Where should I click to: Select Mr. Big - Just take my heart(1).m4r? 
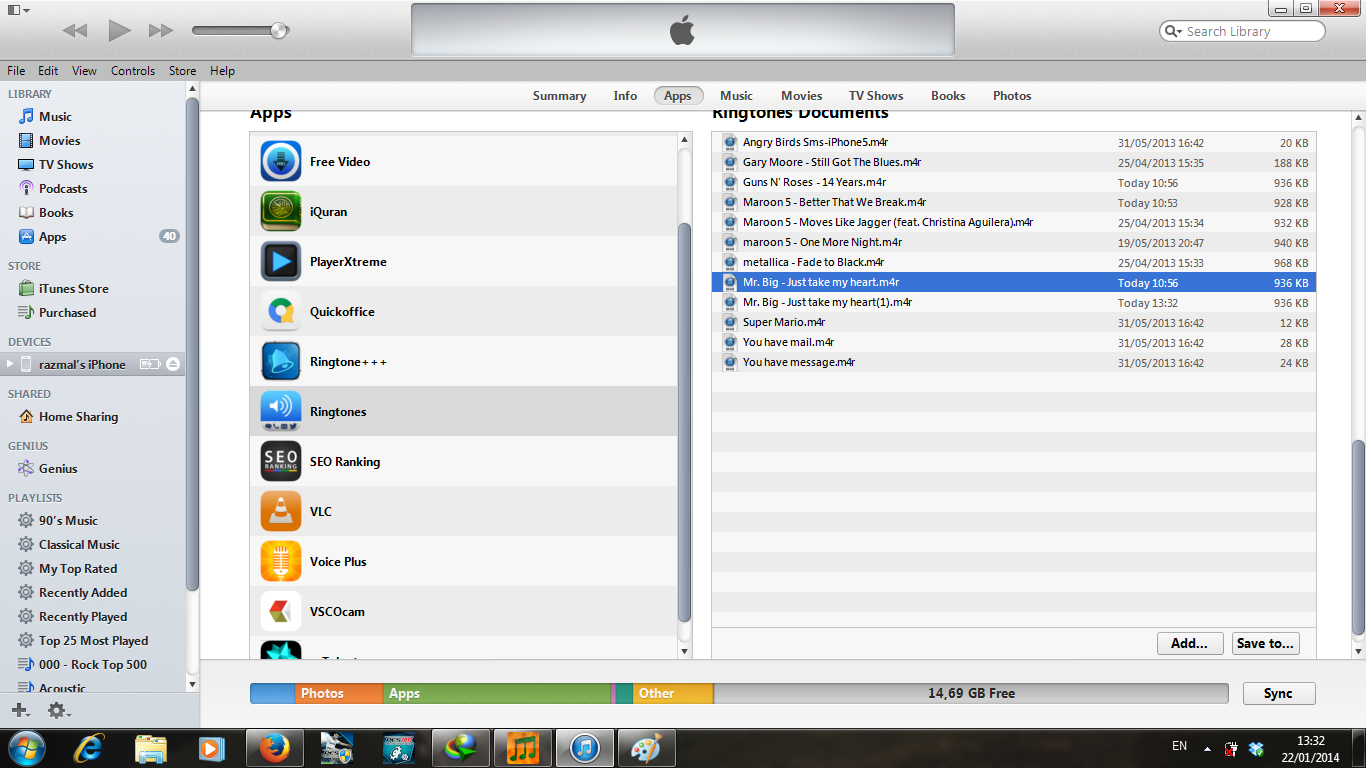1014,302
